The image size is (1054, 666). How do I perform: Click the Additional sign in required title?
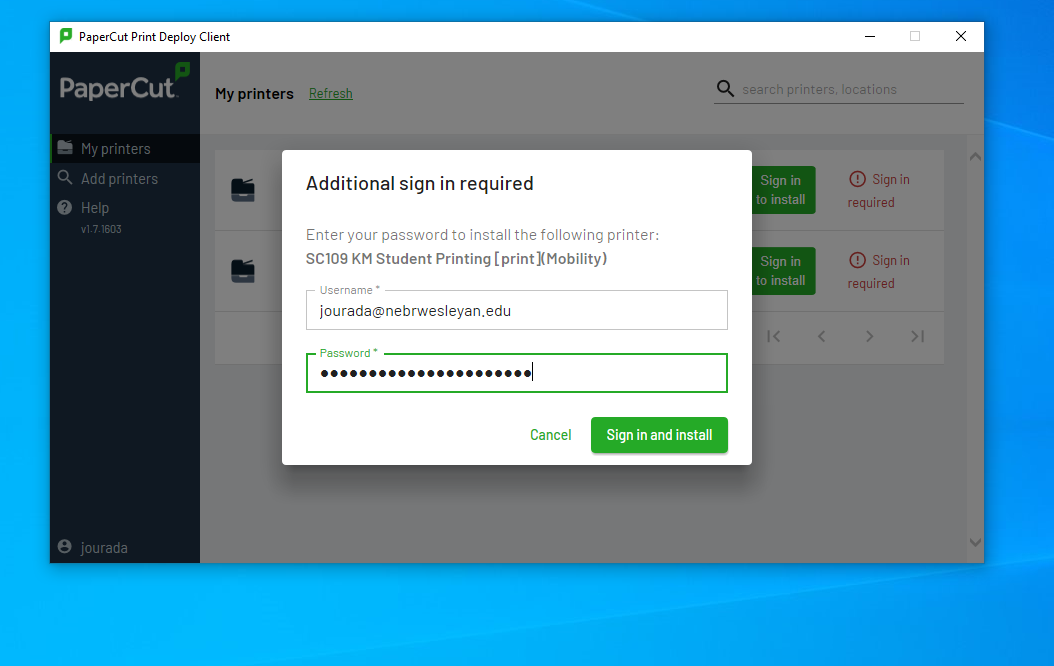coord(419,183)
